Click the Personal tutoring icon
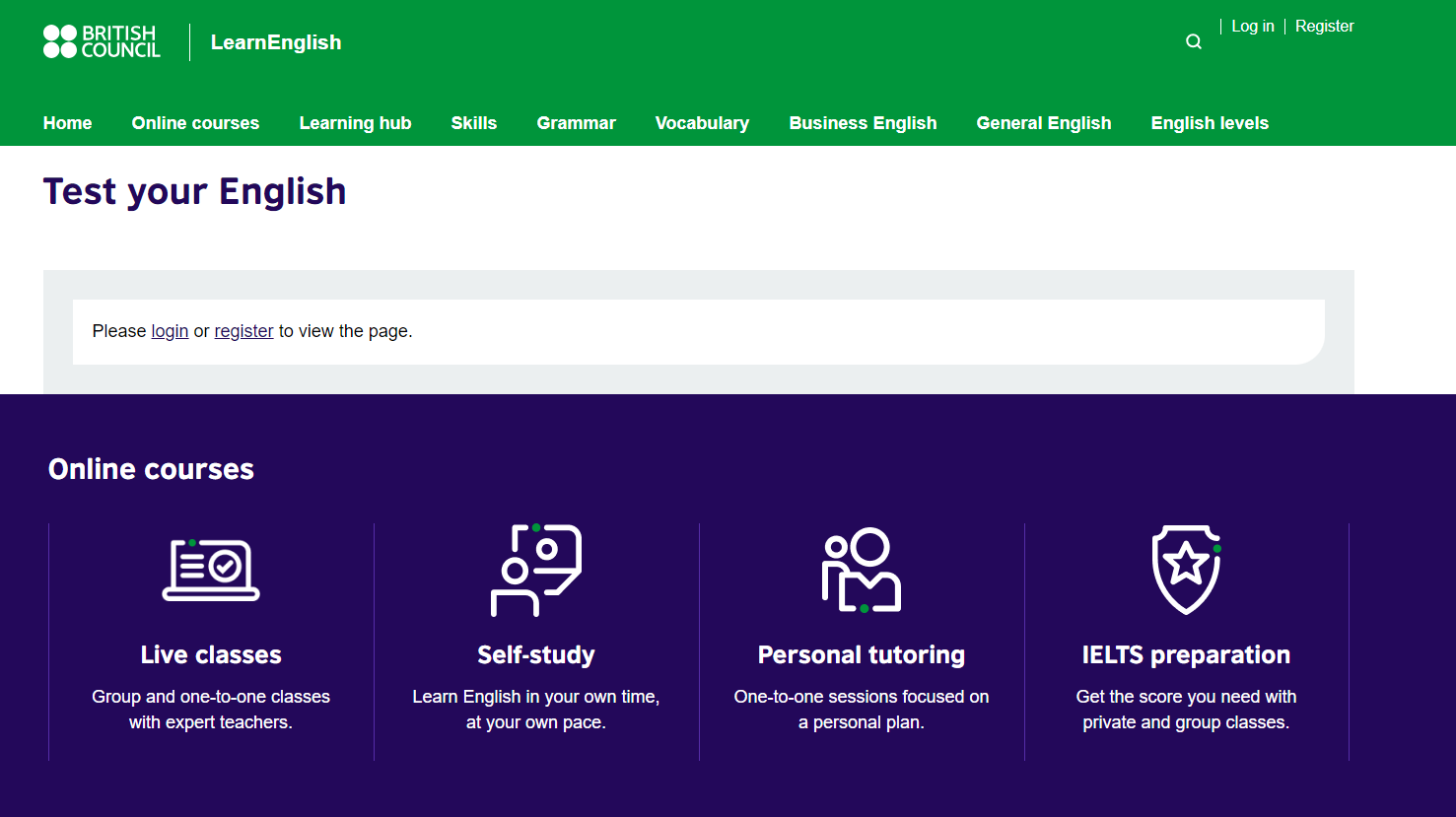 click(x=862, y=570)
